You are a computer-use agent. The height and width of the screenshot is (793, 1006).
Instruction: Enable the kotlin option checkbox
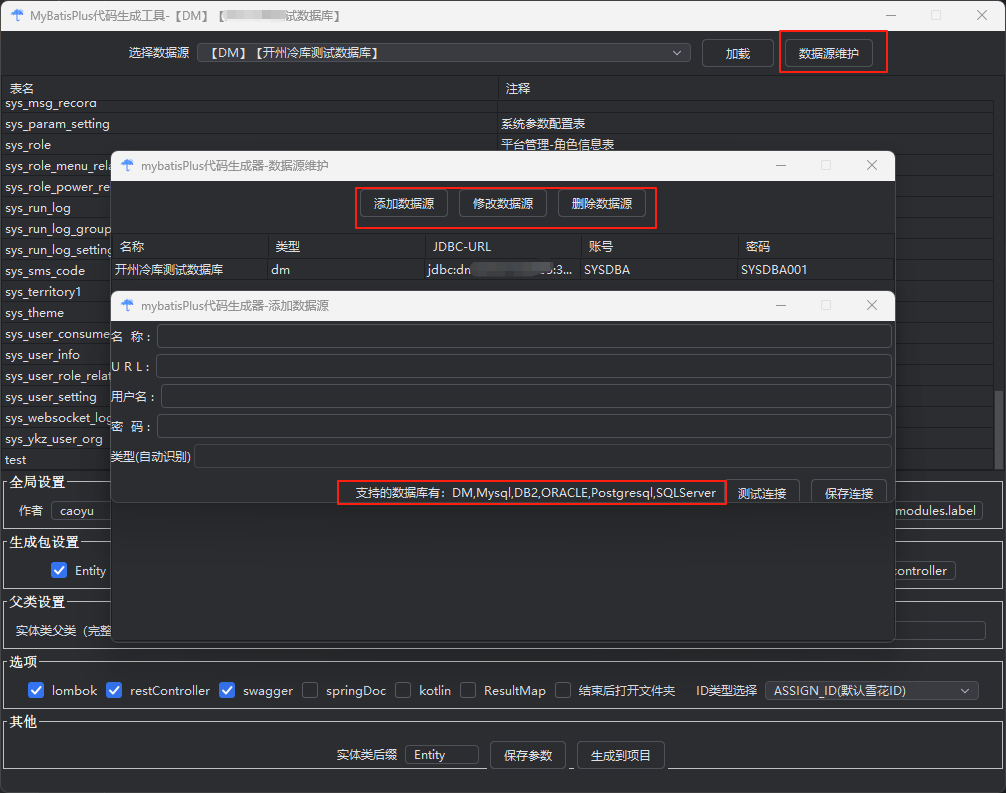(403, 690)
